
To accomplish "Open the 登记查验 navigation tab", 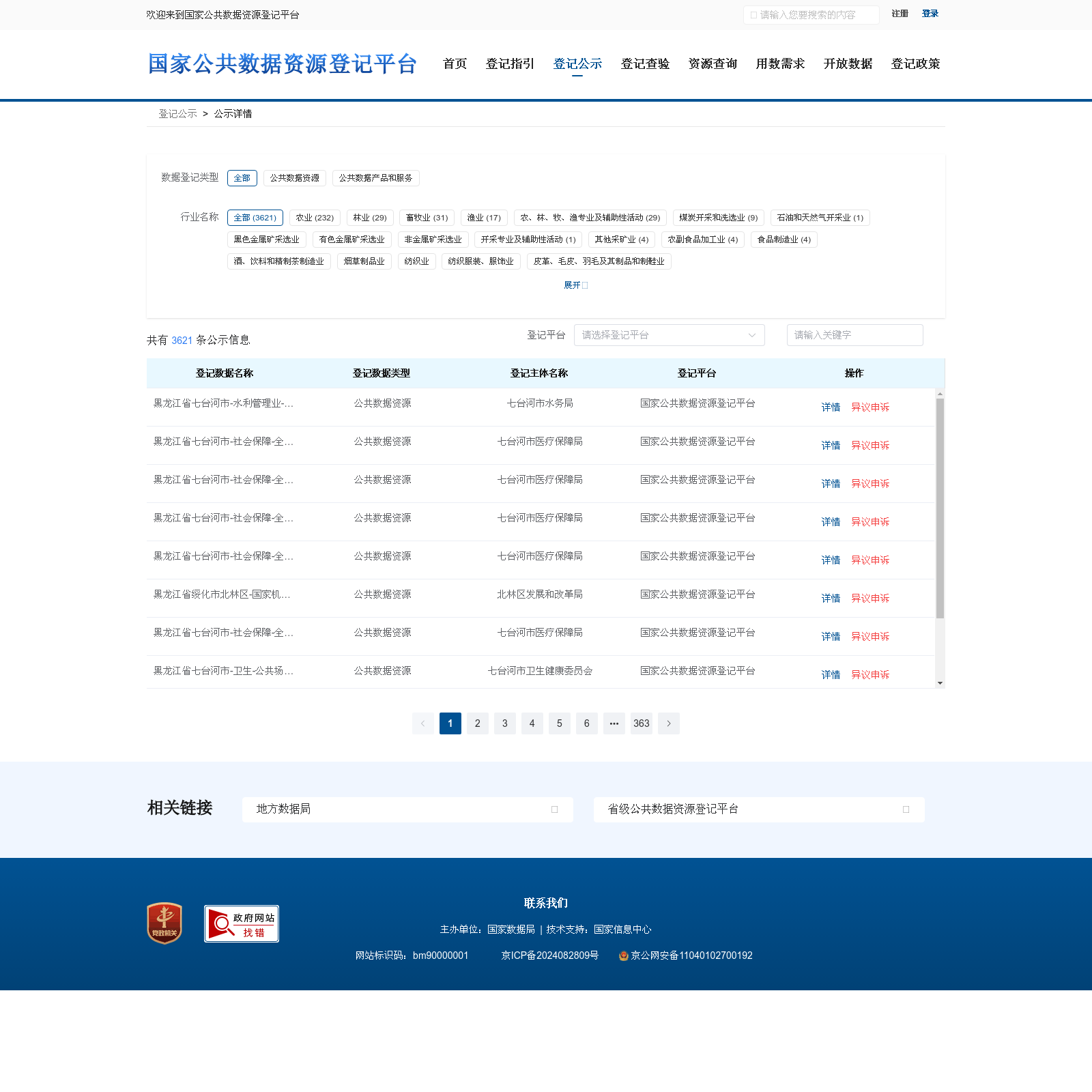I will pyautogui.click(x=645, y=64).
